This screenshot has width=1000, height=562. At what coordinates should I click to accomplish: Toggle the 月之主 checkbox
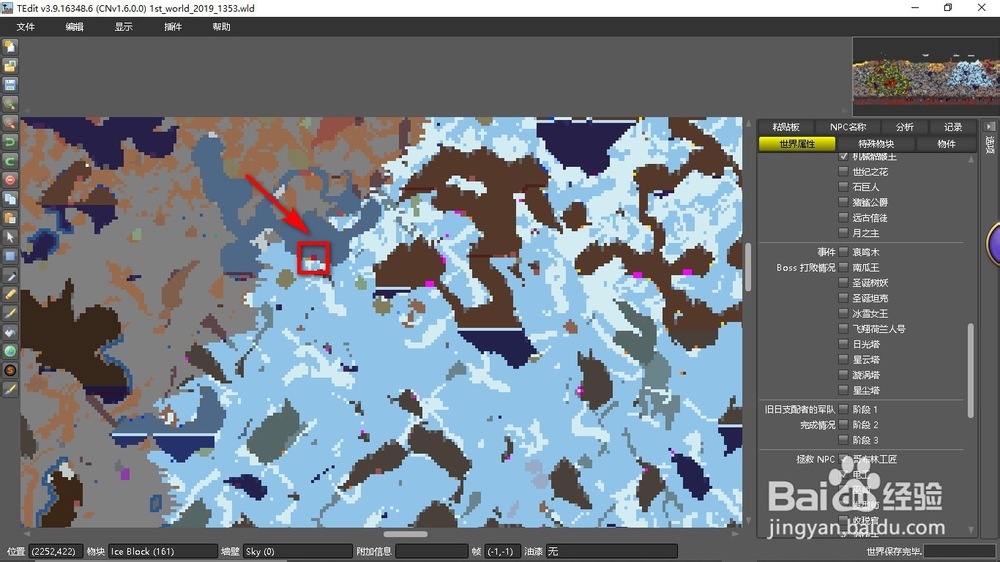(843, 233)
